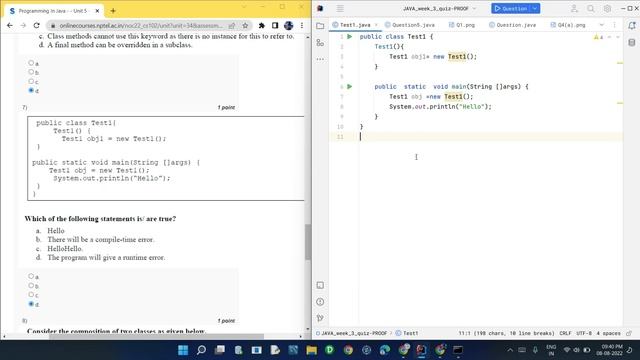Expand run options arrow beside Question button
This screenshot has height=360, width=640.
535,8
